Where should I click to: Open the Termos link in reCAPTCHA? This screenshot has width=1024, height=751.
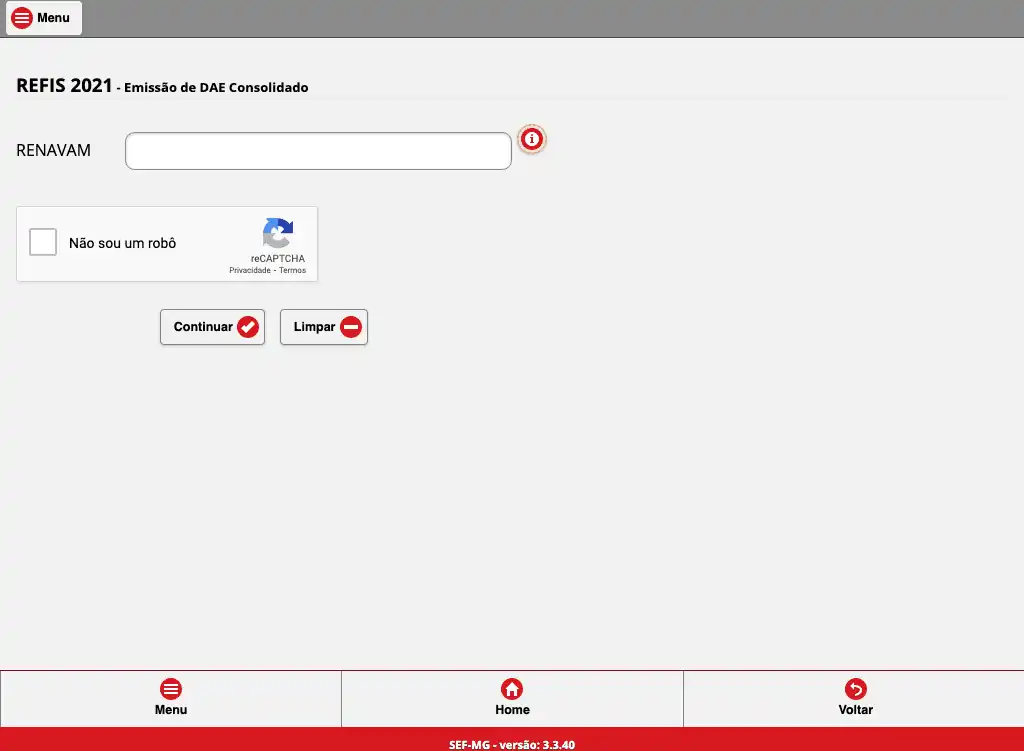pyautogui.click(x=292, y=271)
